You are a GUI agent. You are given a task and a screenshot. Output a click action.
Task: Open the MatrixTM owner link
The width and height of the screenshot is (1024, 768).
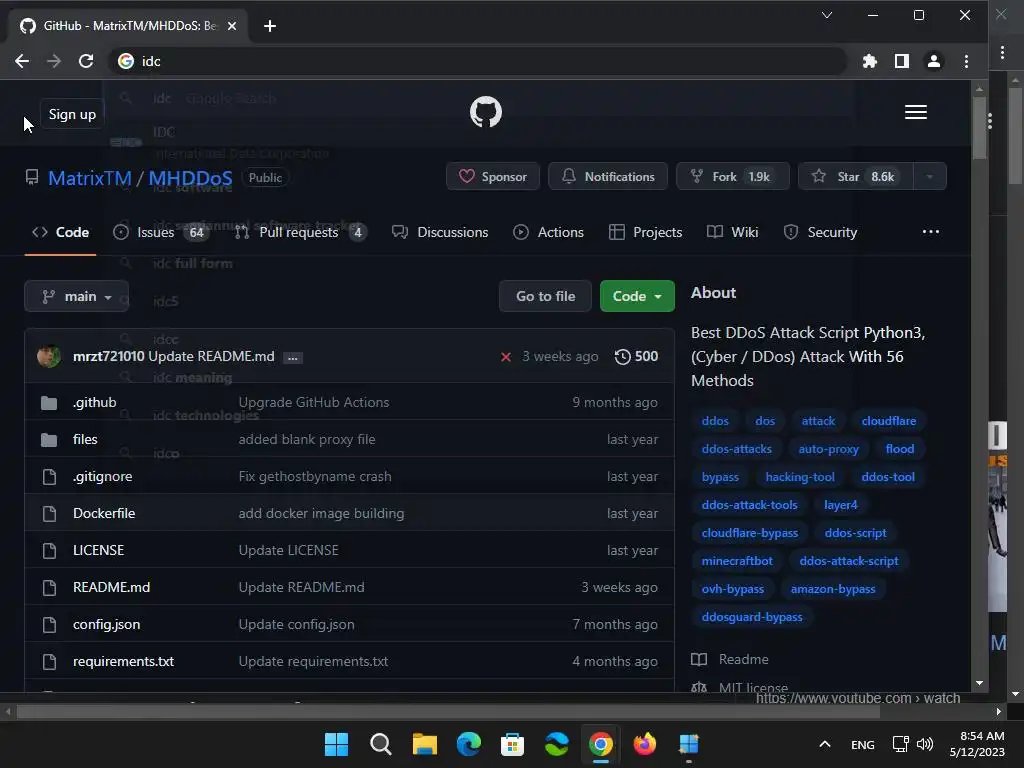(89, 178)
